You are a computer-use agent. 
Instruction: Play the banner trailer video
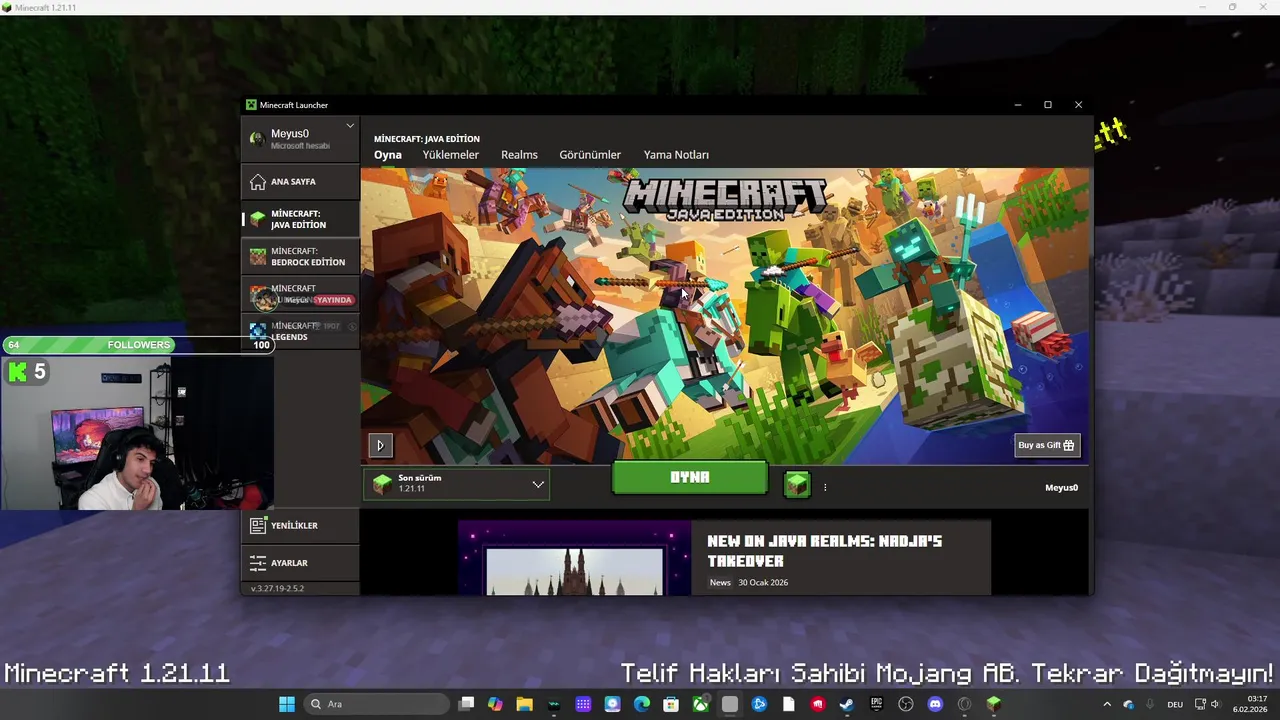pos(380,445)
